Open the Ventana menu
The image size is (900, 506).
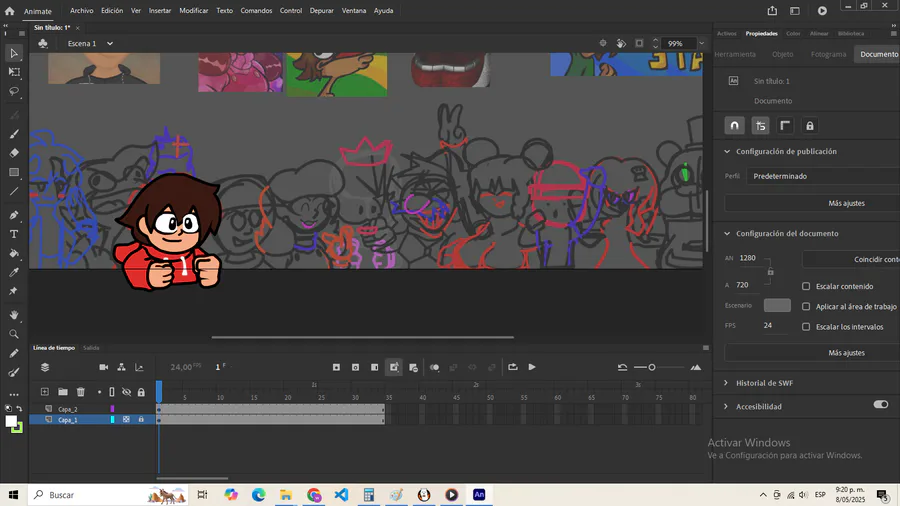click(x=354, y=10)
